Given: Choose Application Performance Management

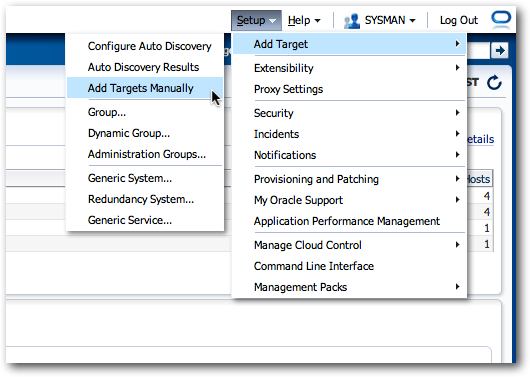Looking at the screenshot, I should click(x=350, y=221).
